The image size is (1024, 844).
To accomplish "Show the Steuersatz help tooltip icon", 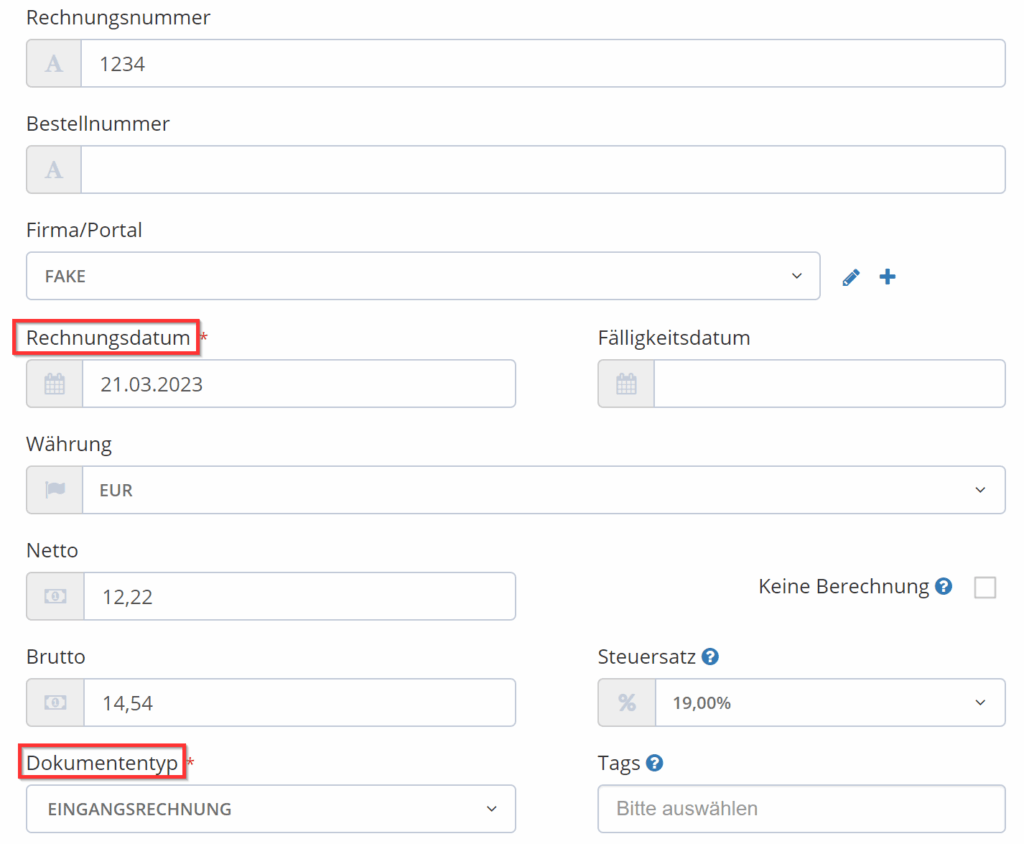I will pyautogui.click(x=711, y=657).
